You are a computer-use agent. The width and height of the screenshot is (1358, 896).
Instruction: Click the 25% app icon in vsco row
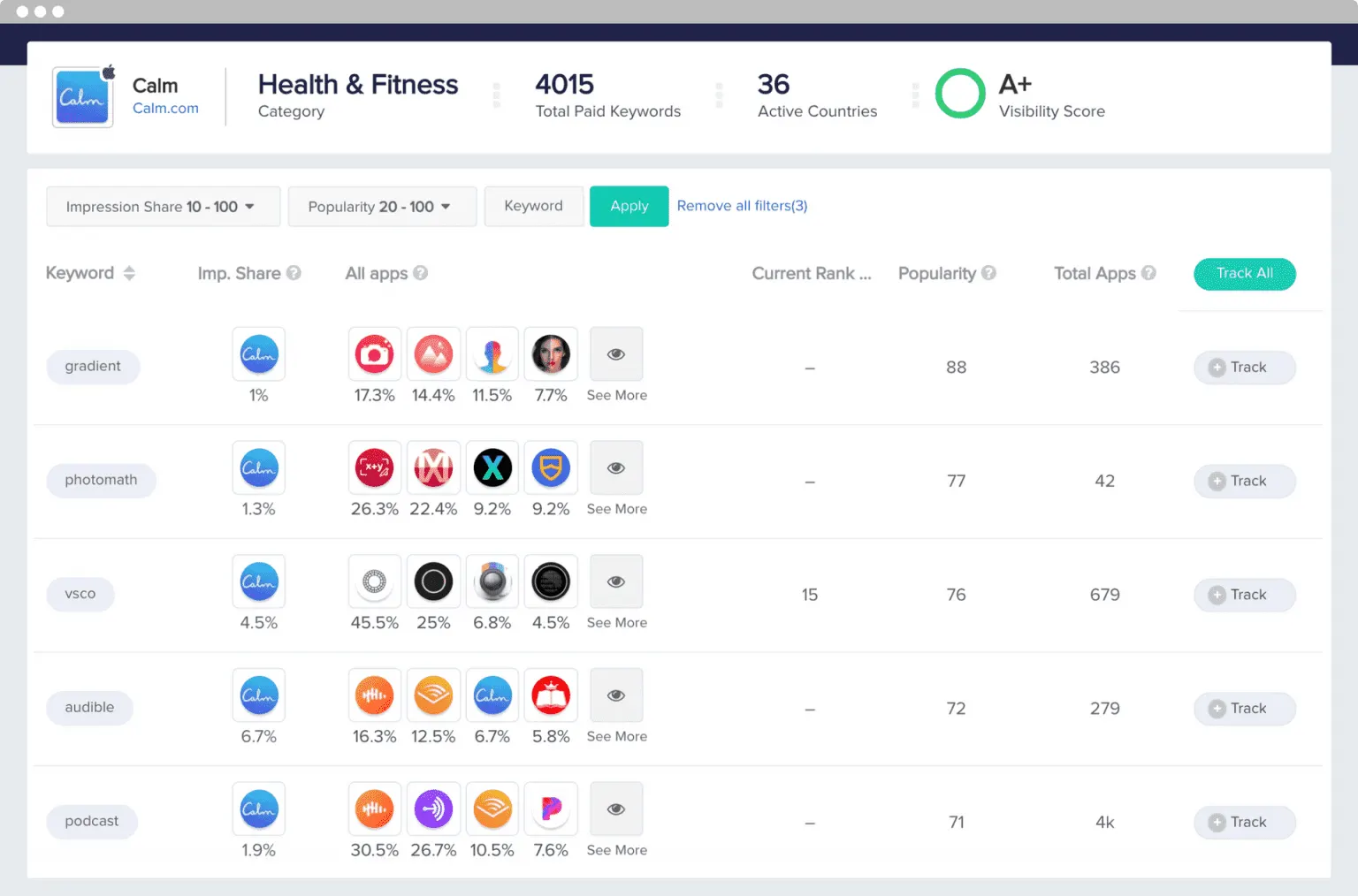click(433, 581)
